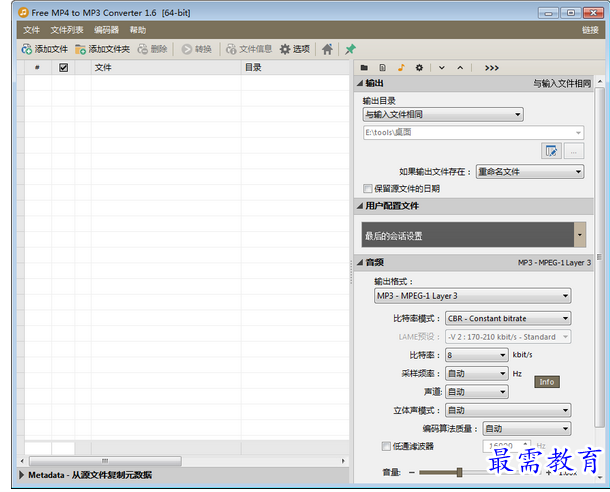
Task: Open the 输出目录 dropdown 与输入文件相同
Action: (443, 114)
